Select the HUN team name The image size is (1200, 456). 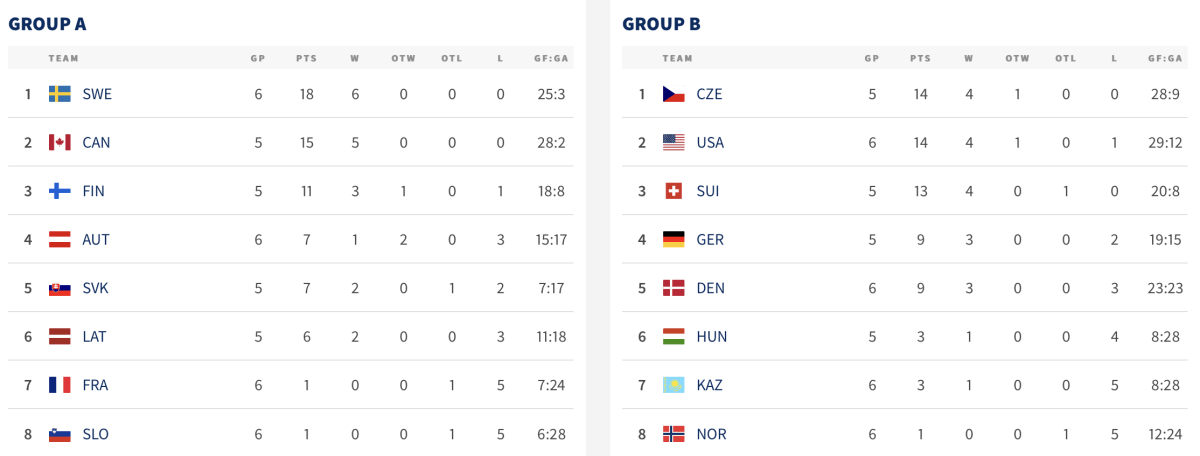click(712, 337)
